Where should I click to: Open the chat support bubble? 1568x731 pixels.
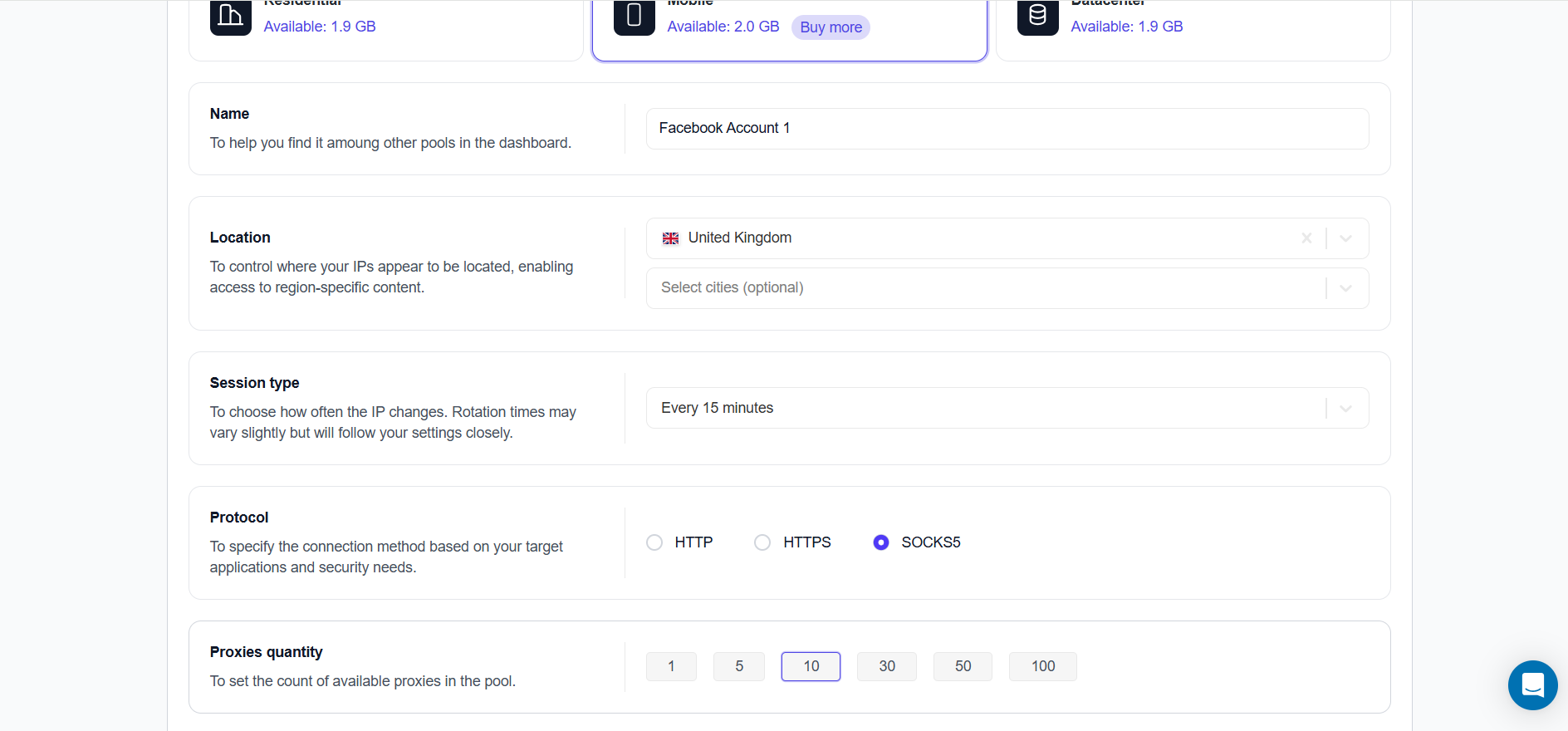pos(1532,685)
